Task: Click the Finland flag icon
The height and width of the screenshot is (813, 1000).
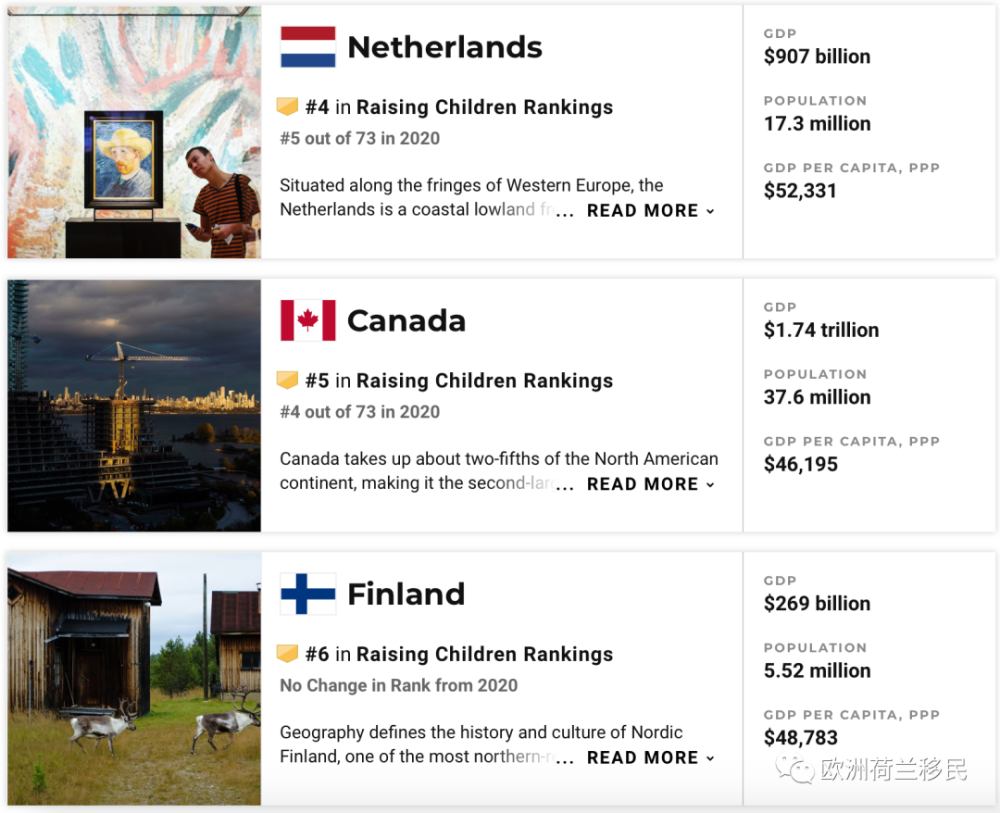Action: point(308,594)
